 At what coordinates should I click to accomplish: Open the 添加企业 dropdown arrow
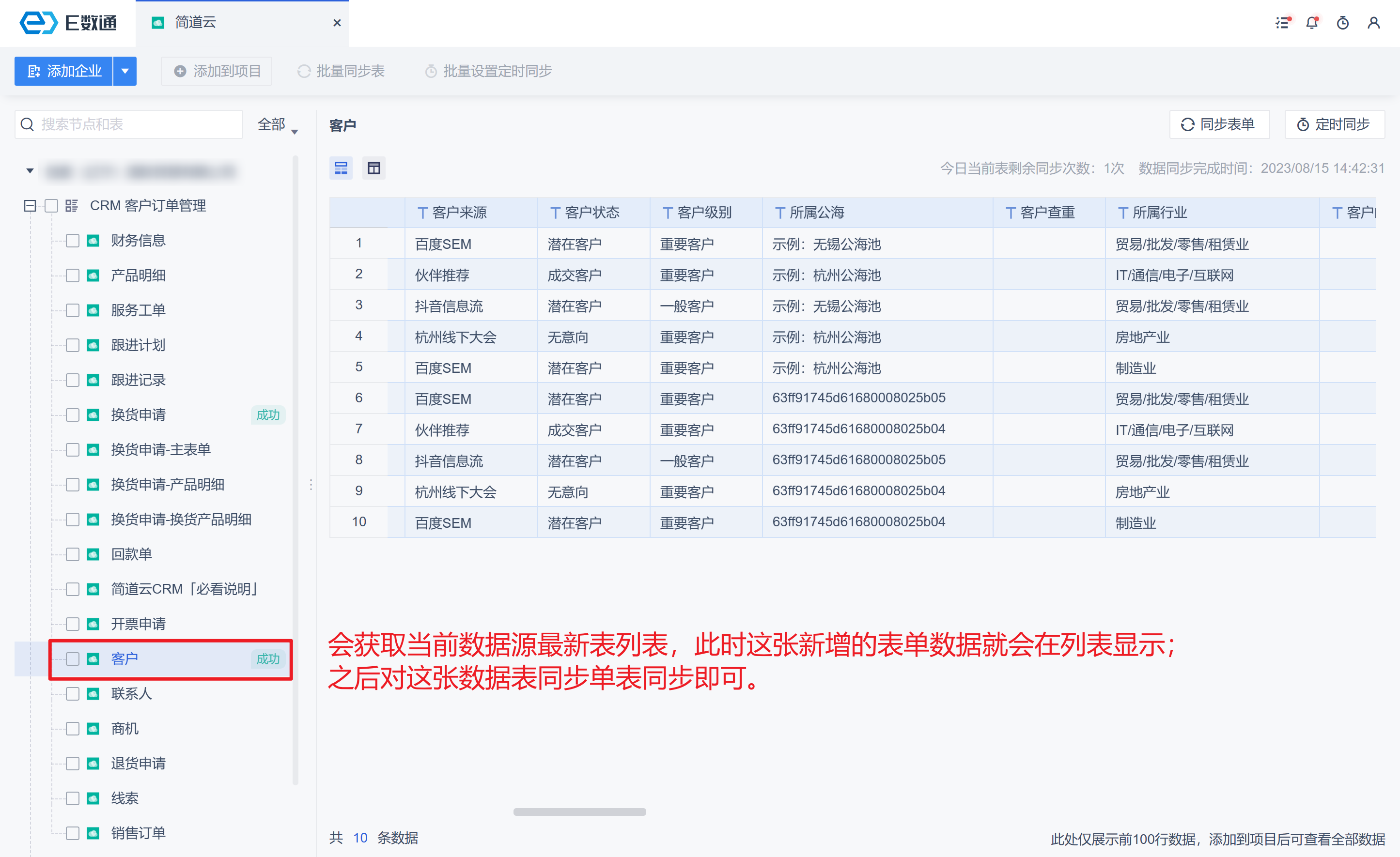point(125,71)
